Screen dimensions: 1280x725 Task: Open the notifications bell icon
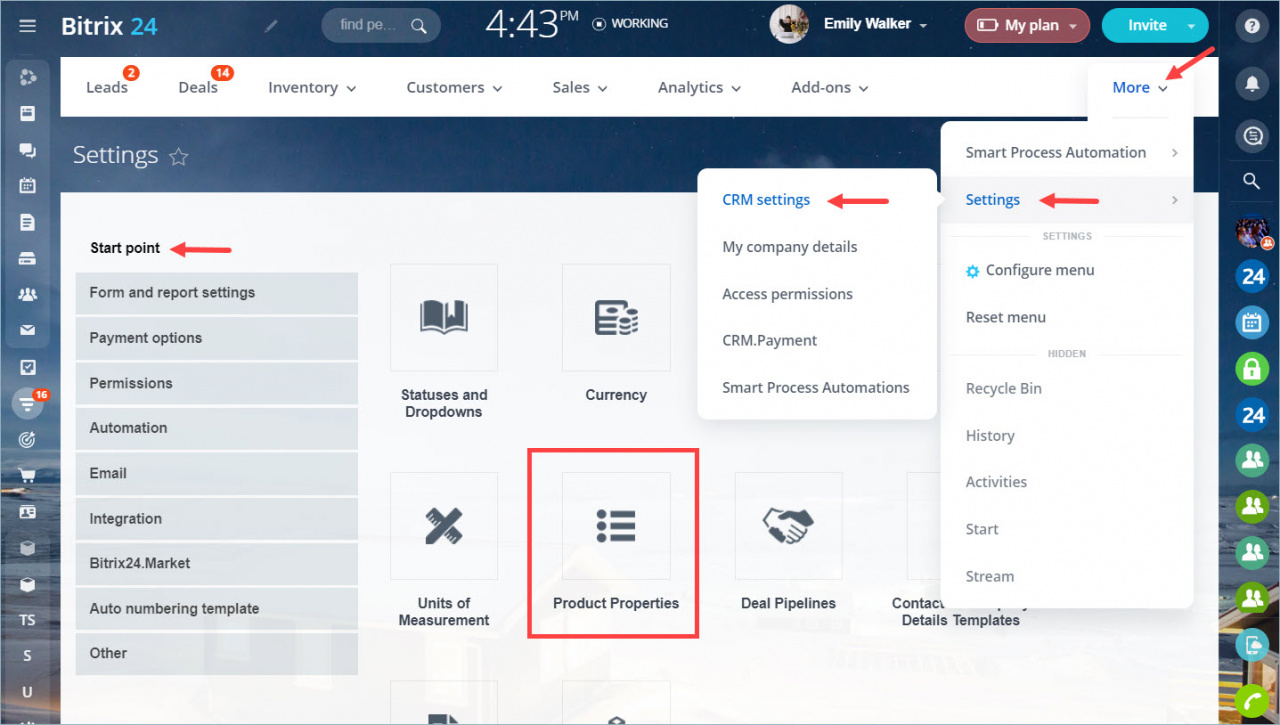(1252, 86)
